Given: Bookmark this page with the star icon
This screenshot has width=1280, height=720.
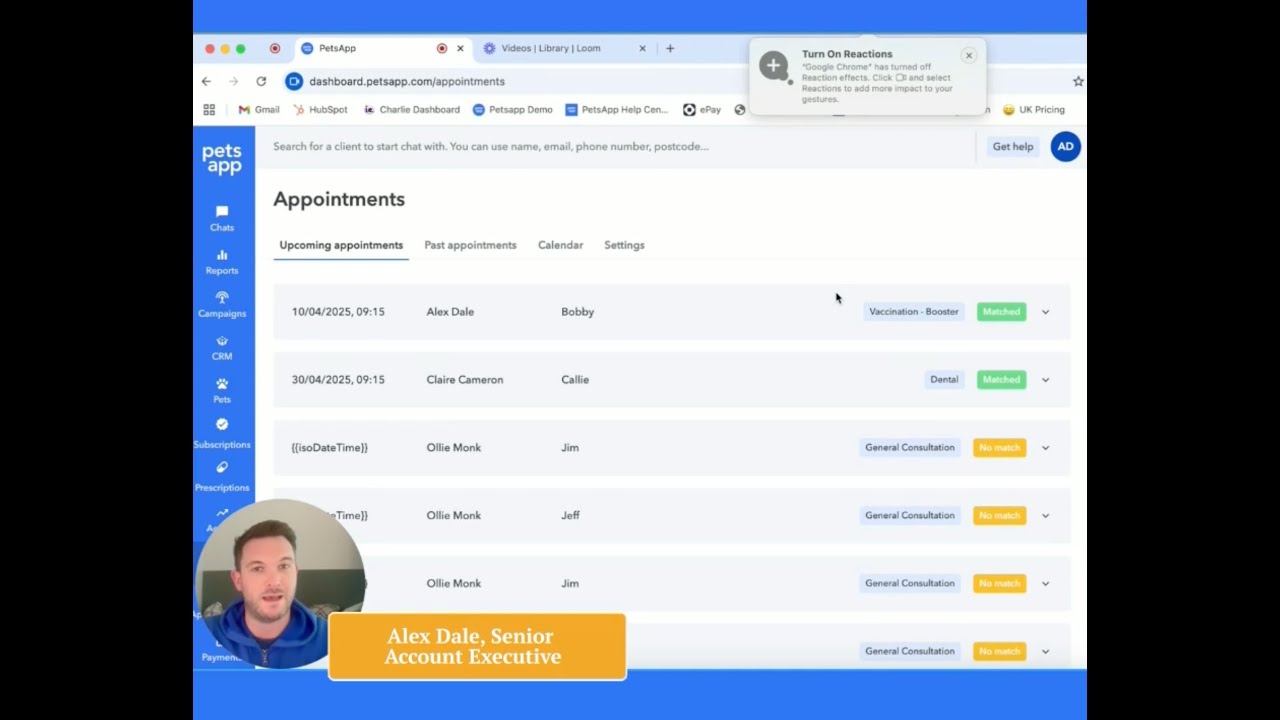Looking at the screenshot, I should [1078, 81].
